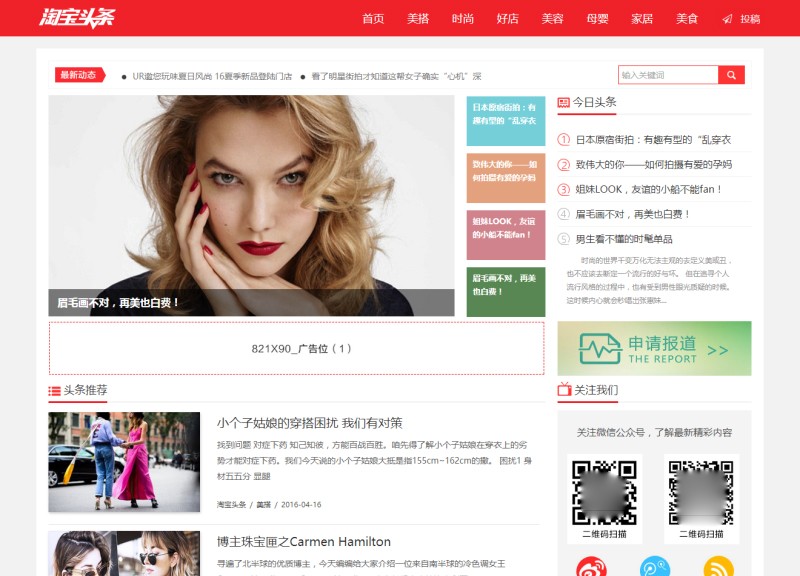
Task: Select the 美食 navigation item
Action: tap(687, 19)
